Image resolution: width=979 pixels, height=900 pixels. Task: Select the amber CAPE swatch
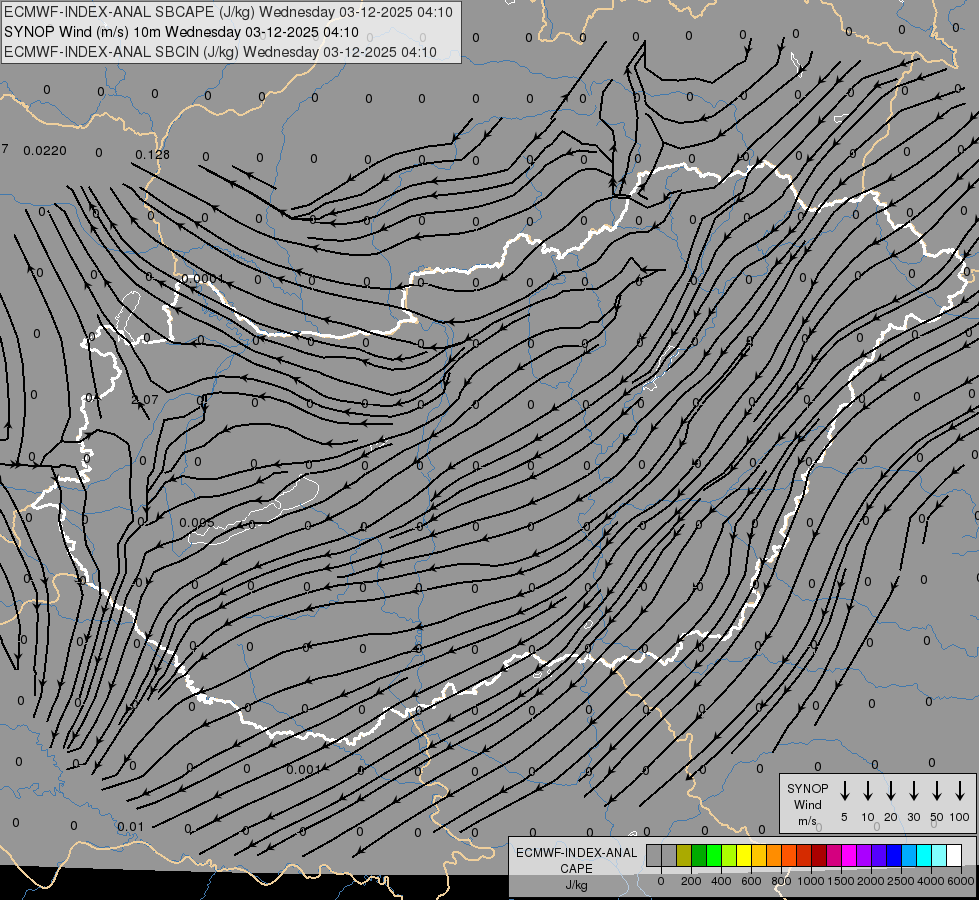coord(759,855)
